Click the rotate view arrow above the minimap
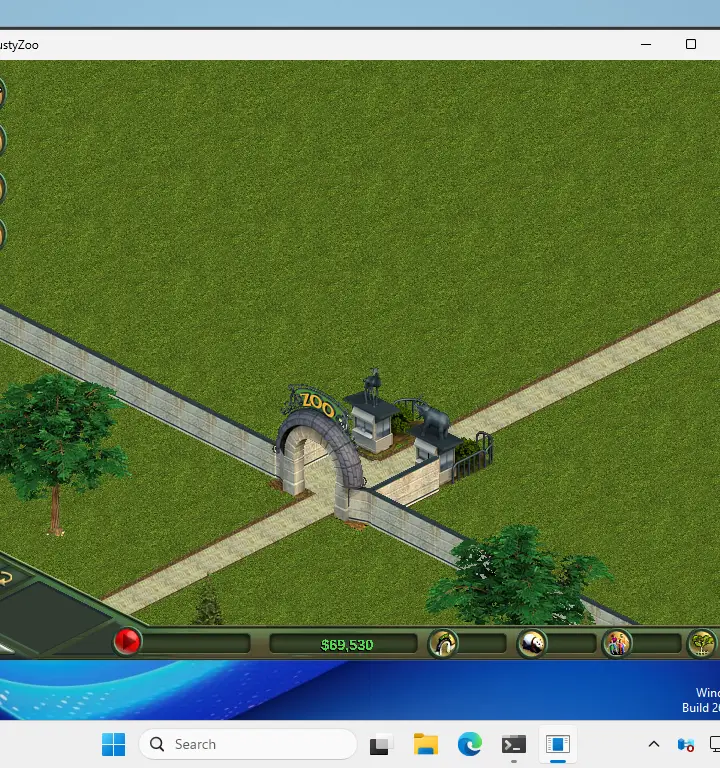720x768 pixels. 6,578
